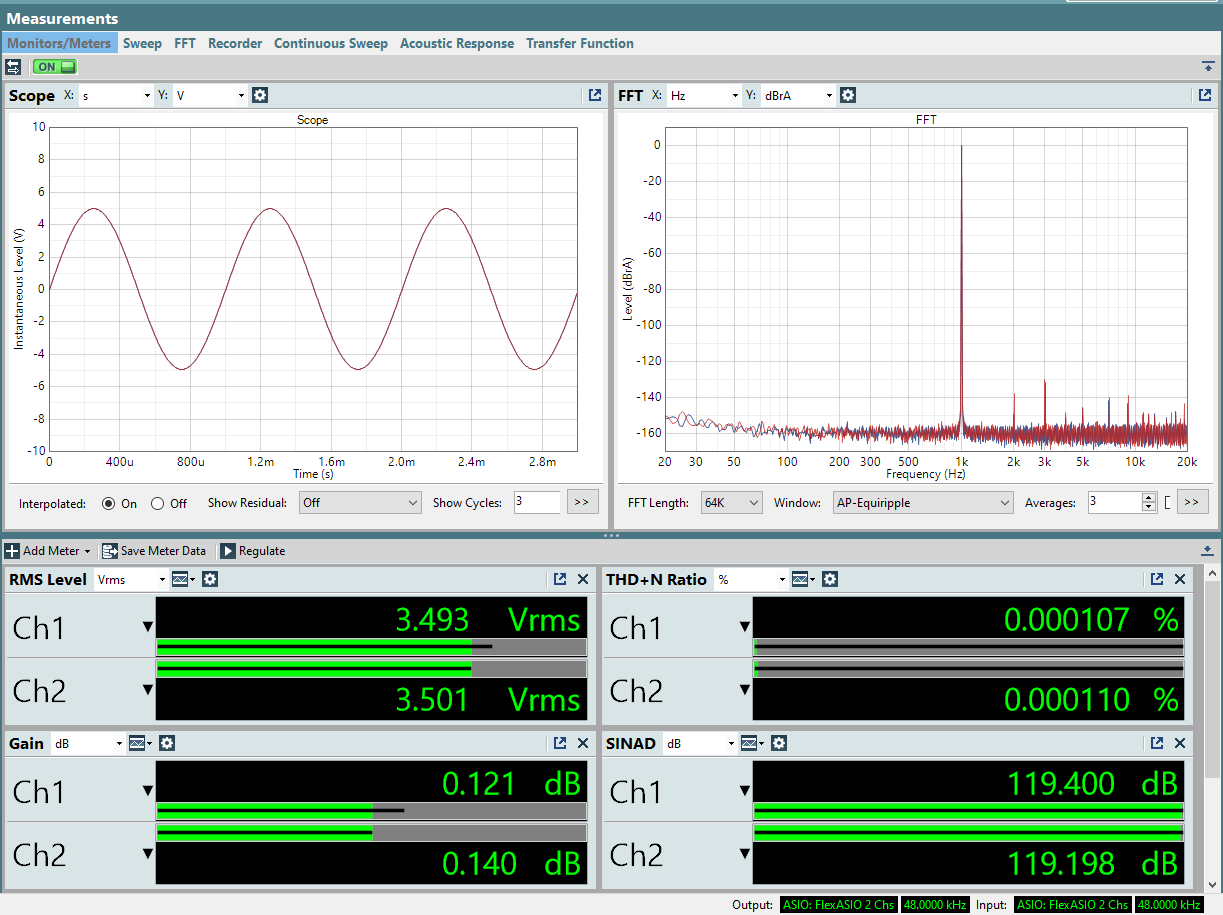1223x915 pixels.
Task: Open RMS Level Vrms unit dropdown
Action: point(131,579)
